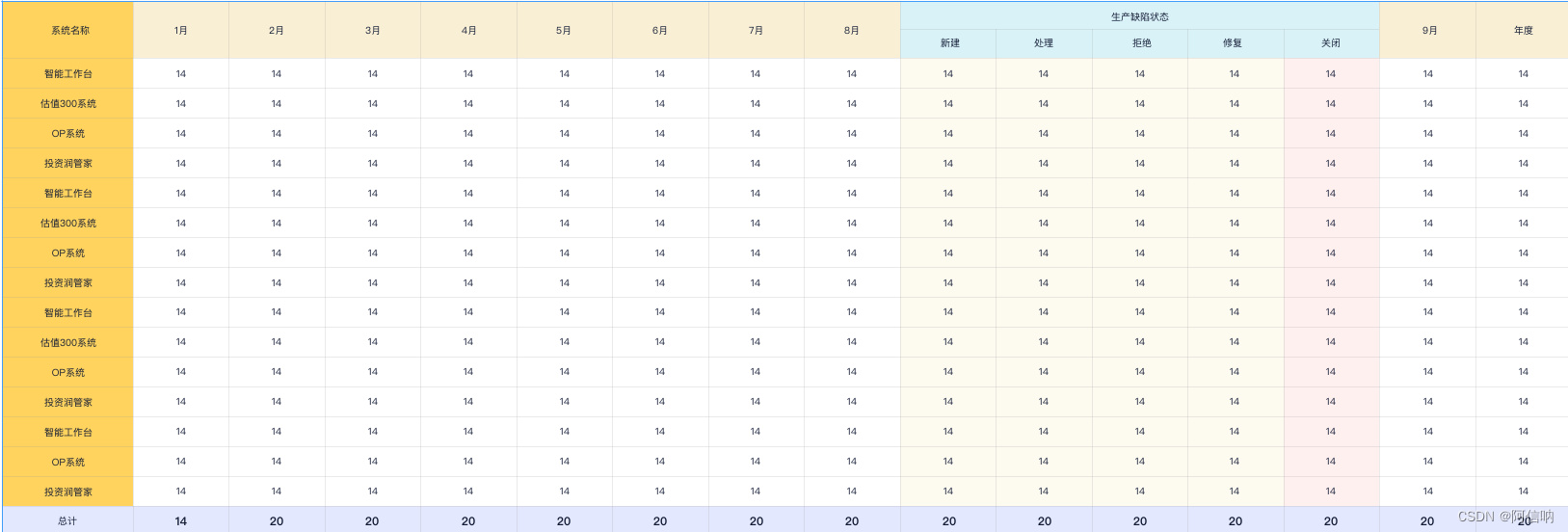Select the 总计 value 20 under 3月
The image size is (1568, 532).
coord(373,520)
